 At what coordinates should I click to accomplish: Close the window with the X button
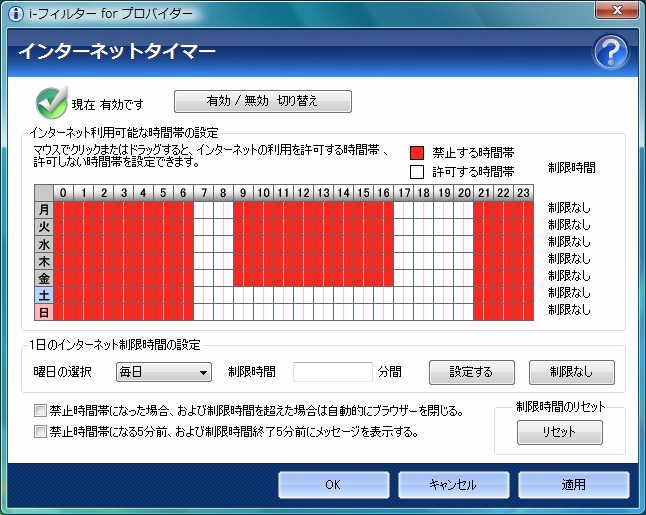coord(617,10)
